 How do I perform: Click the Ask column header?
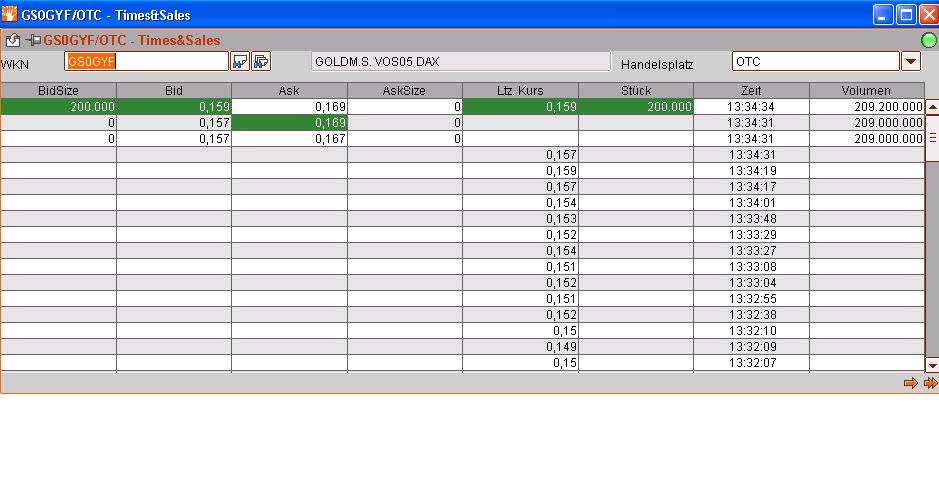click(x=289, y=91)
